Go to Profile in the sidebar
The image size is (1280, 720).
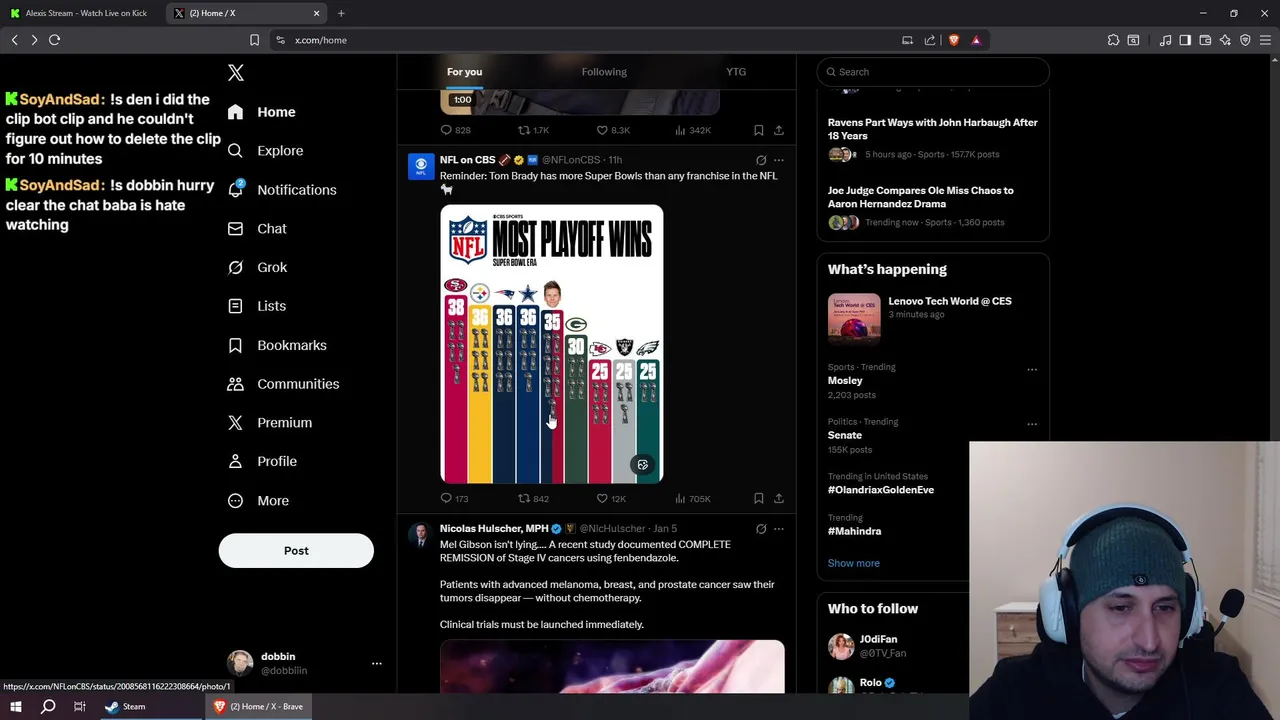[262, 462]
